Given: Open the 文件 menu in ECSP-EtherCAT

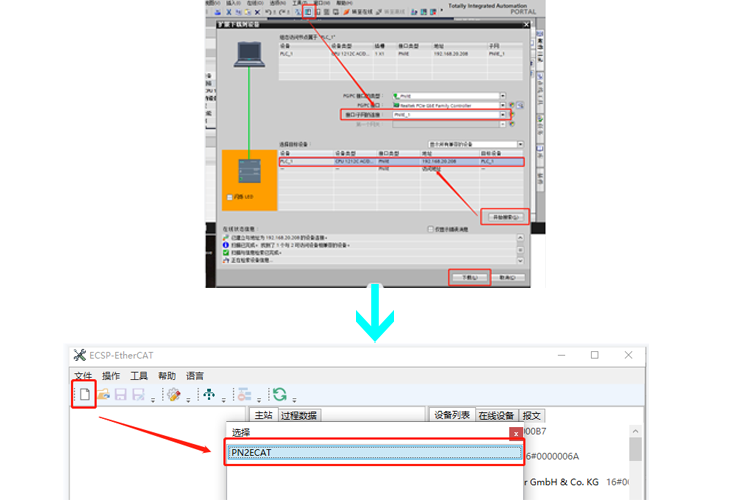Looking at the screenshot, I should 82,375.
